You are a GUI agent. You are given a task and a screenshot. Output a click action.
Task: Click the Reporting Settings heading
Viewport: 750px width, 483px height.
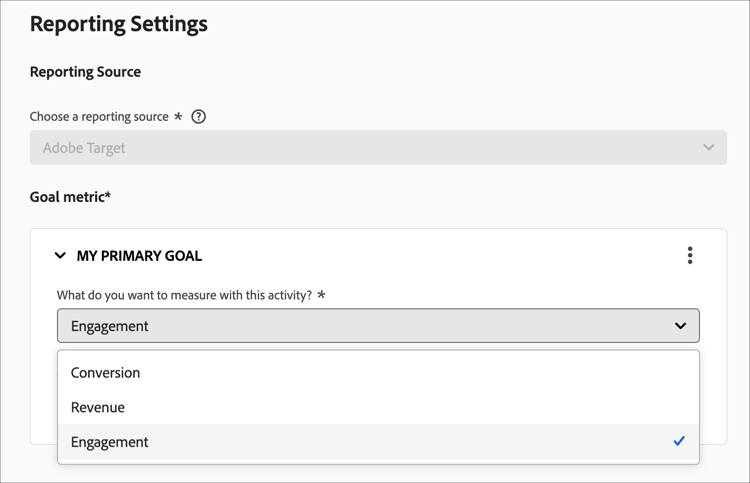pos(119,24)
